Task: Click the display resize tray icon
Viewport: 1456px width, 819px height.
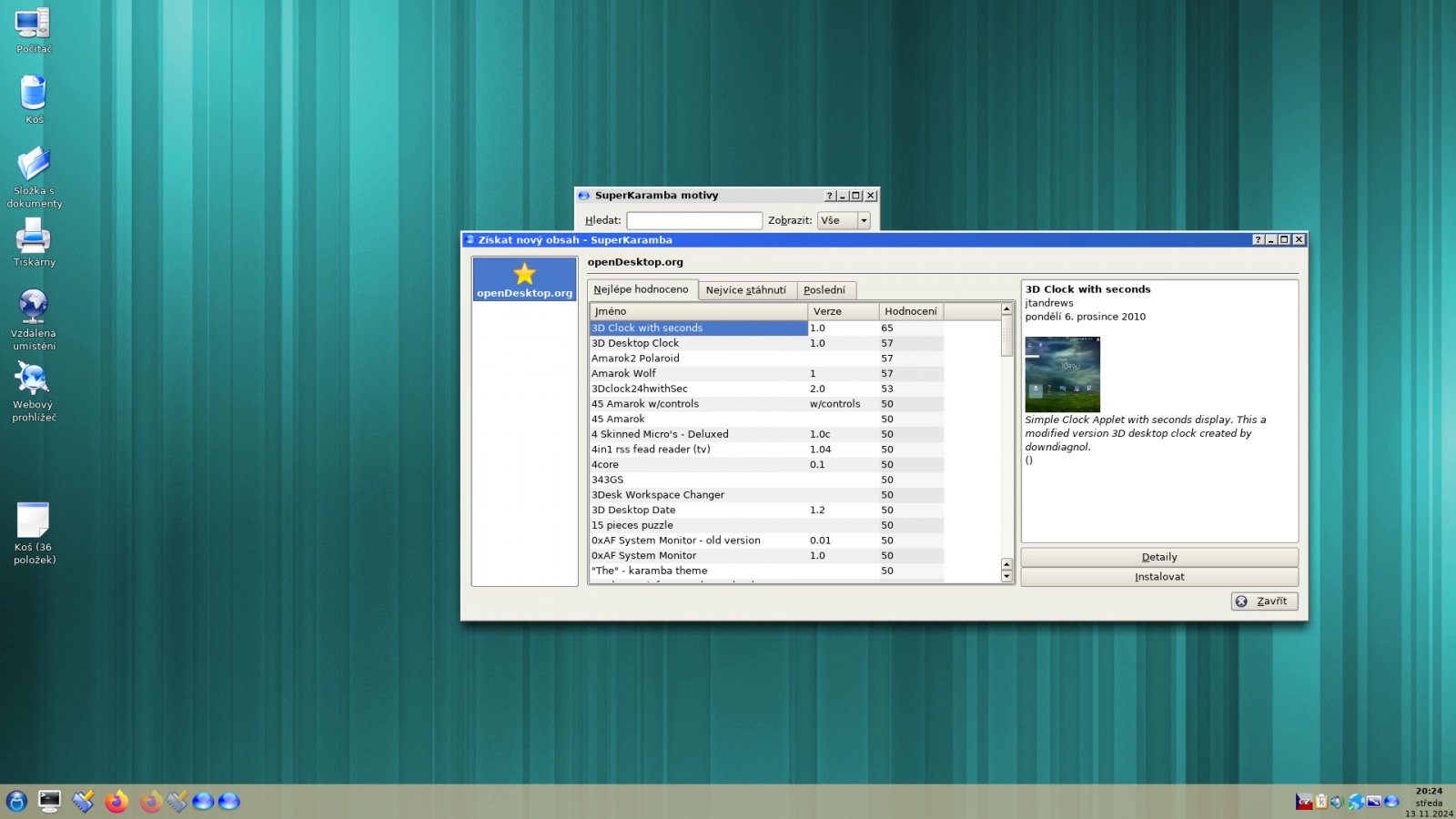Action: (1373, 802)
